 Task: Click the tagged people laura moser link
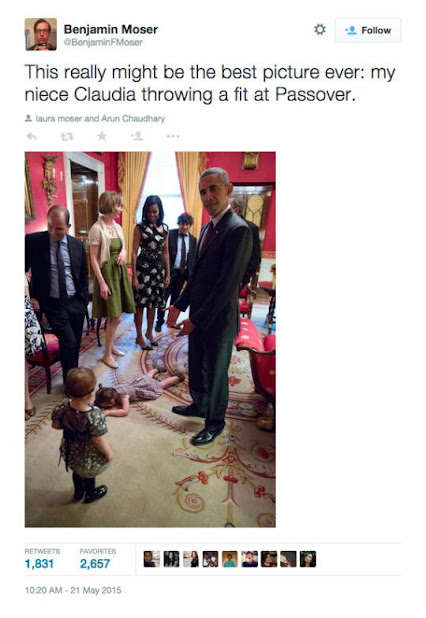(59, 118)
